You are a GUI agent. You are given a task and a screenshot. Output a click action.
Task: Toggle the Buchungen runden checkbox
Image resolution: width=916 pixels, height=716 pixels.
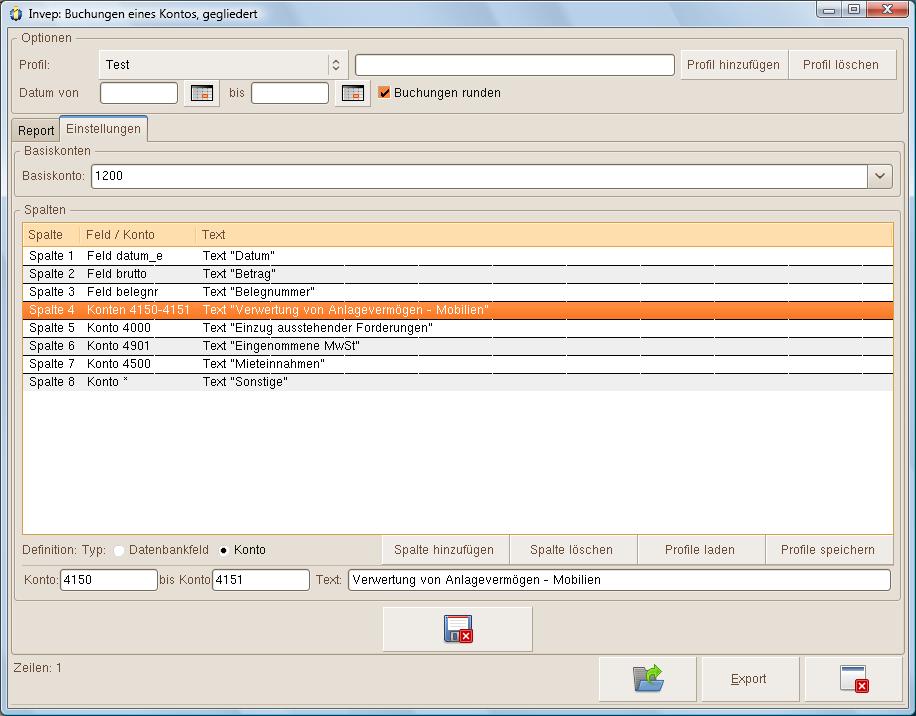(384, 92)
